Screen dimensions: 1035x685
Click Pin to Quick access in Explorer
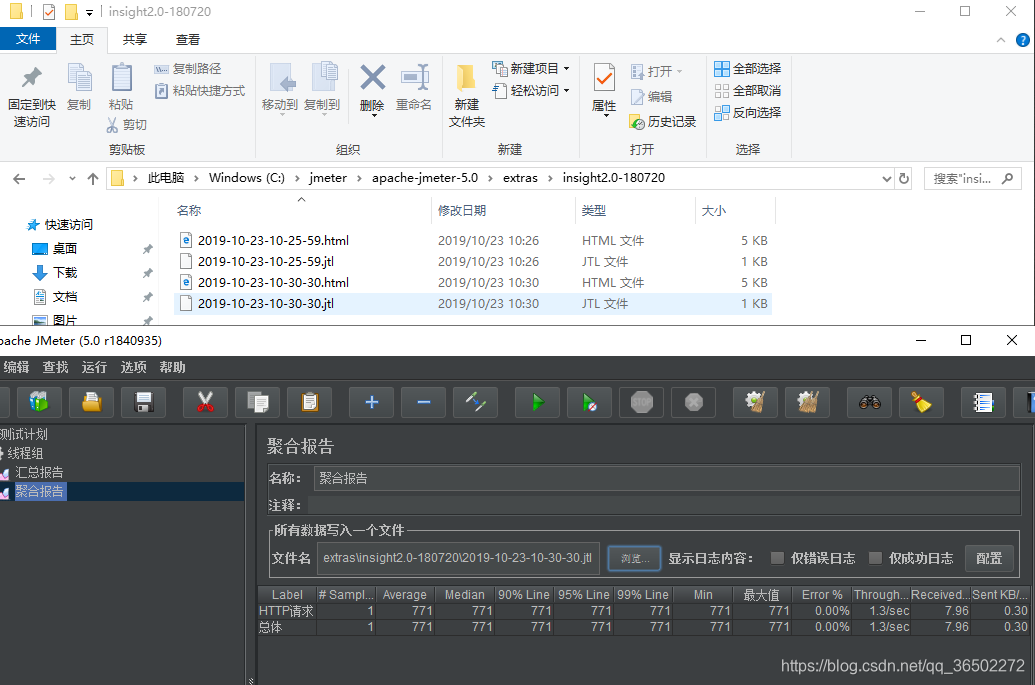(32, 96)
